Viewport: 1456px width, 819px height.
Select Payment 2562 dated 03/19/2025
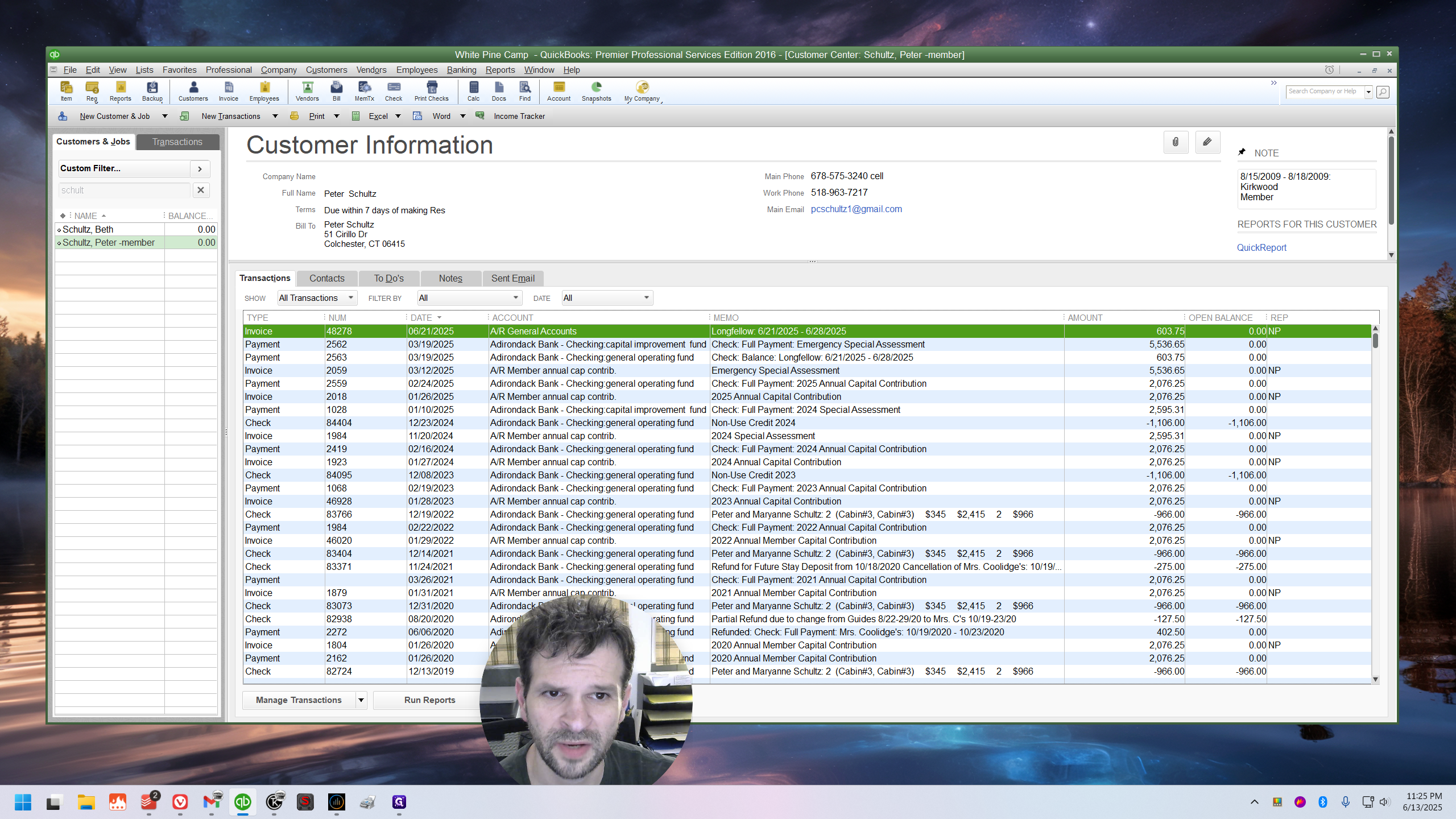point(806,345)
